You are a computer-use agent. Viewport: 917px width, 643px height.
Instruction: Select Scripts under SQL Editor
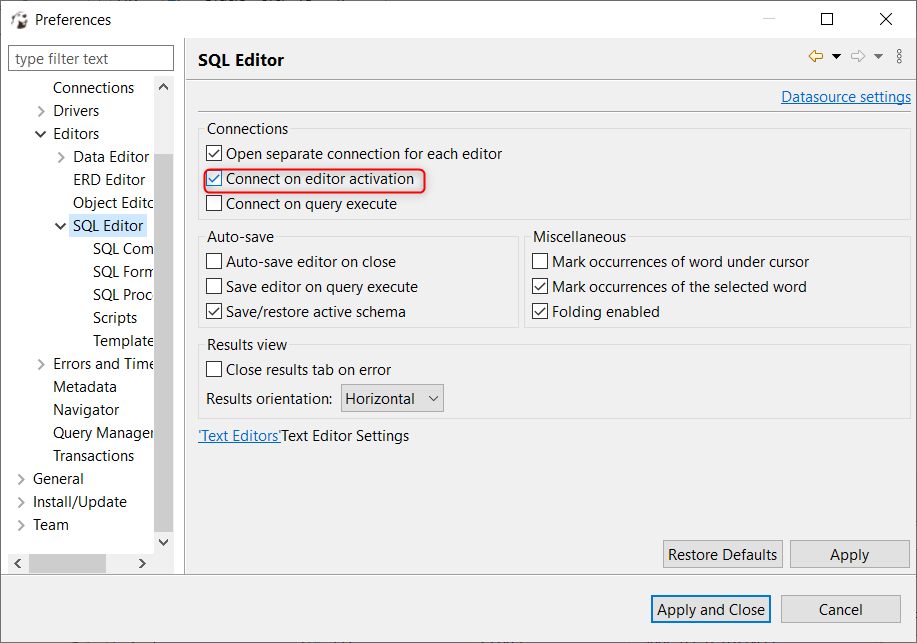(115, 318)
